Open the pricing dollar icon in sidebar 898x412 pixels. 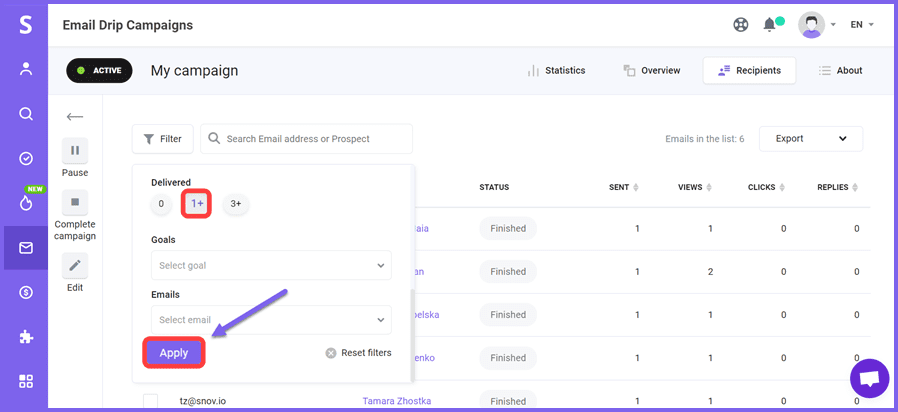(26, 292)
